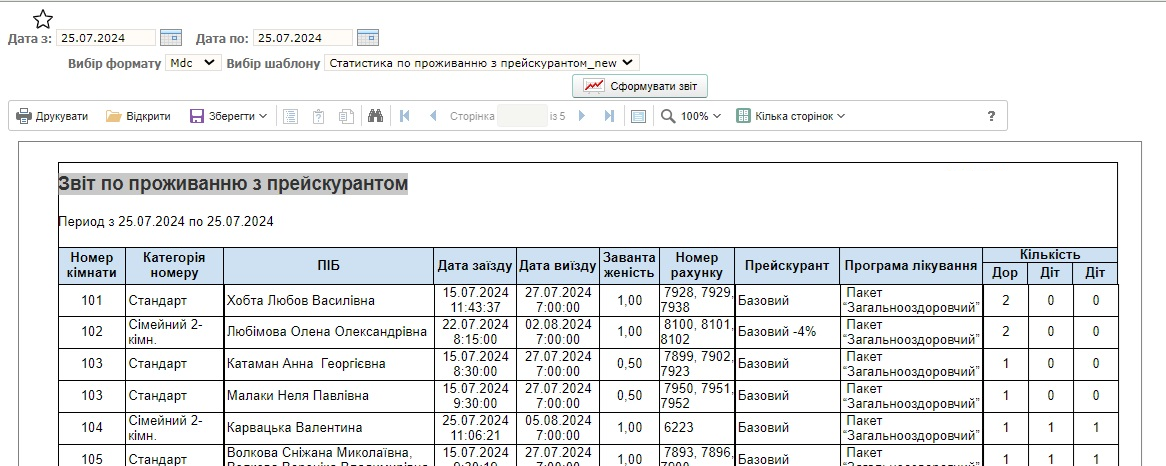1166x466 pixels.
Task: Expand the 100% zoom dropdown
Action: [692, 116]
